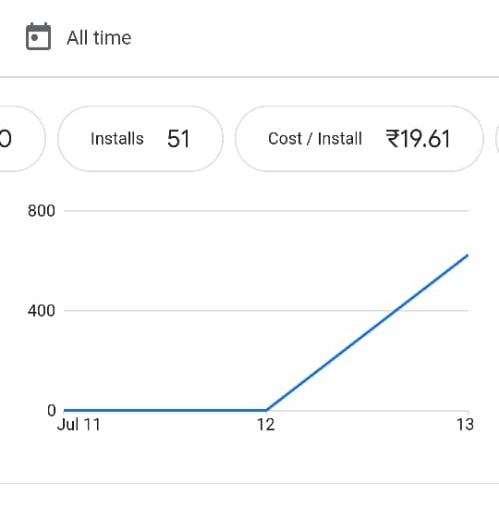Click the 800 y-axis label

coord(41,211)
